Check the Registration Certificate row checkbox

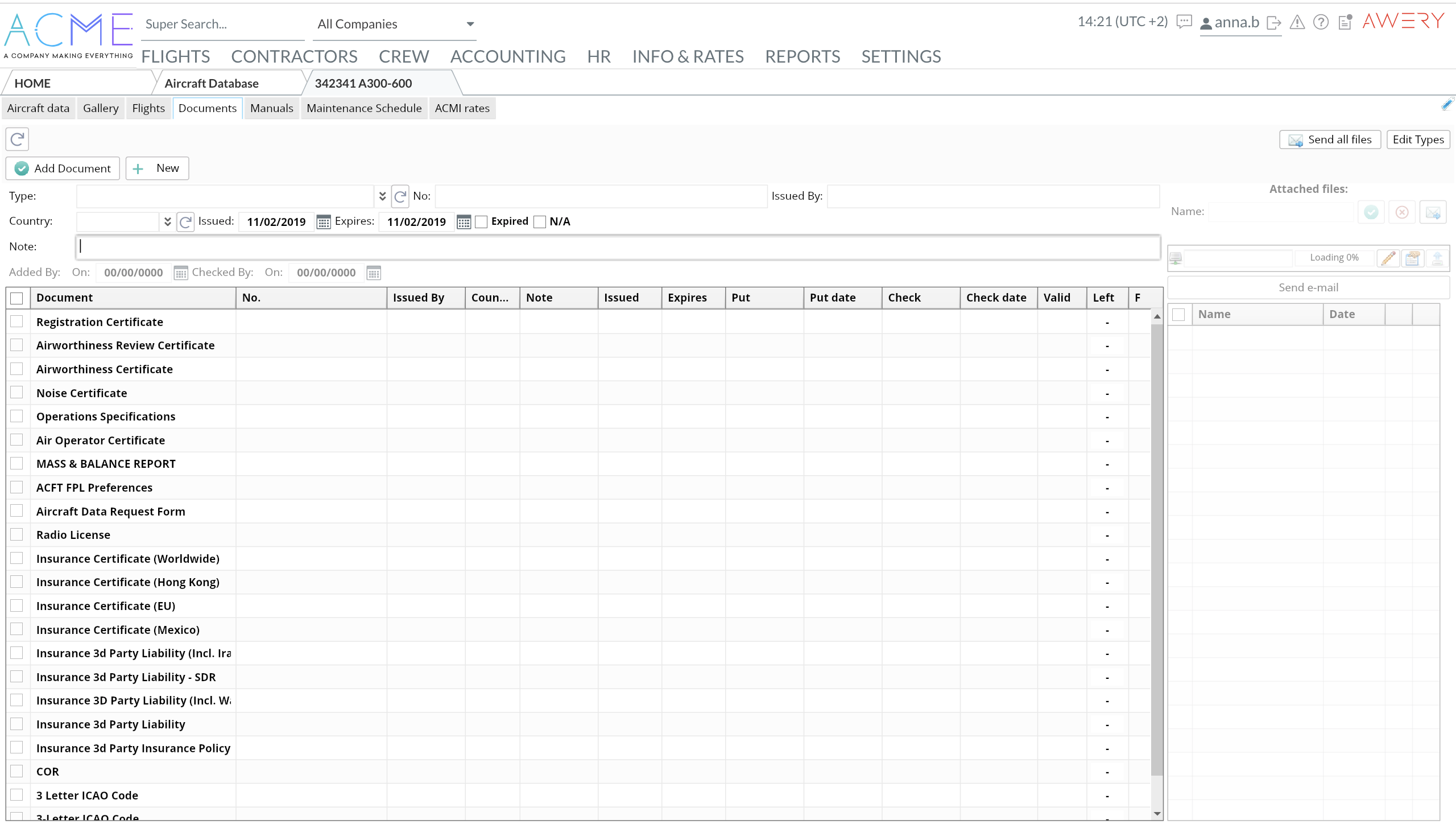tap(16, 322)
